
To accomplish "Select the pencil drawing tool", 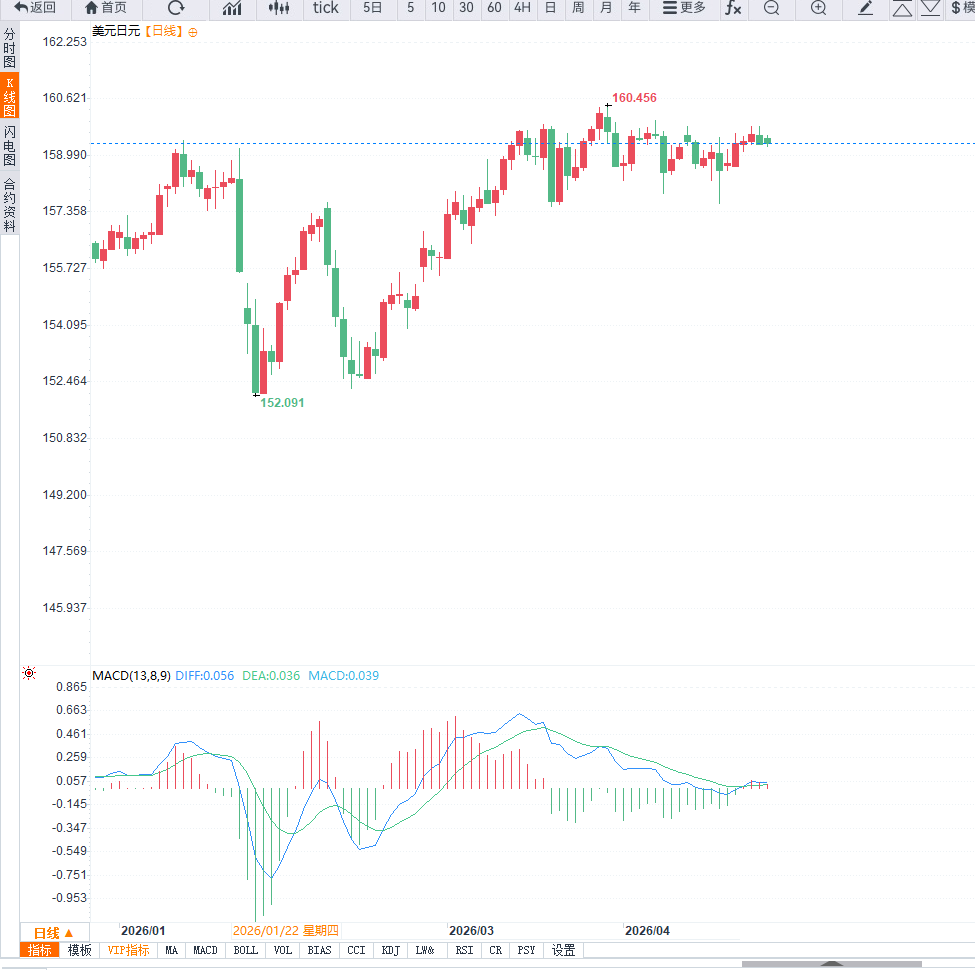I will point(866,8).
